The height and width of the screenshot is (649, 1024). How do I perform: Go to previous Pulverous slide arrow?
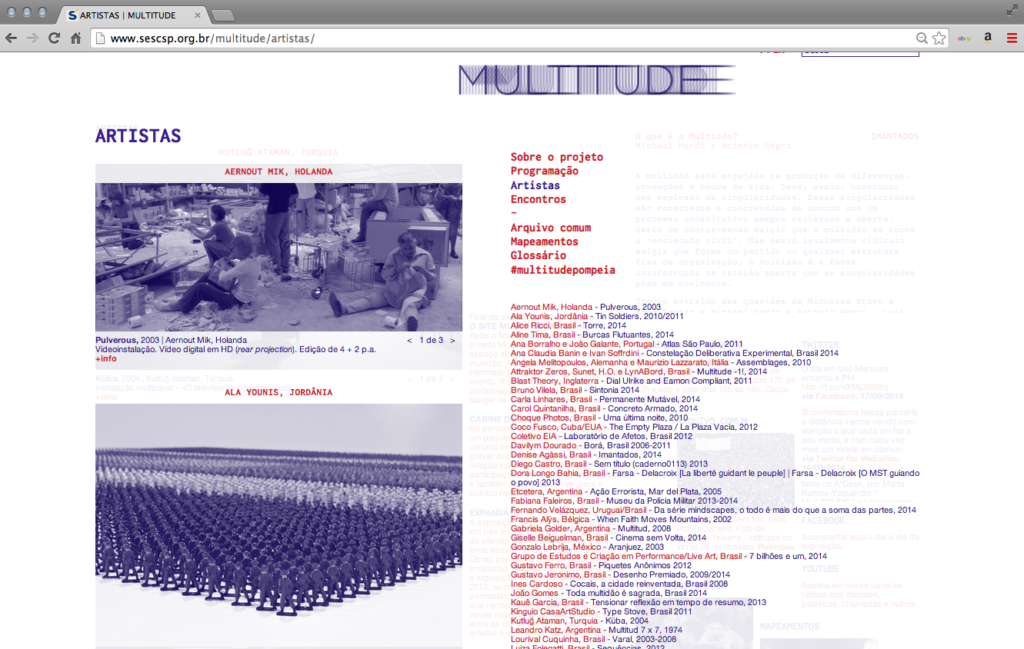pos(409,340)
